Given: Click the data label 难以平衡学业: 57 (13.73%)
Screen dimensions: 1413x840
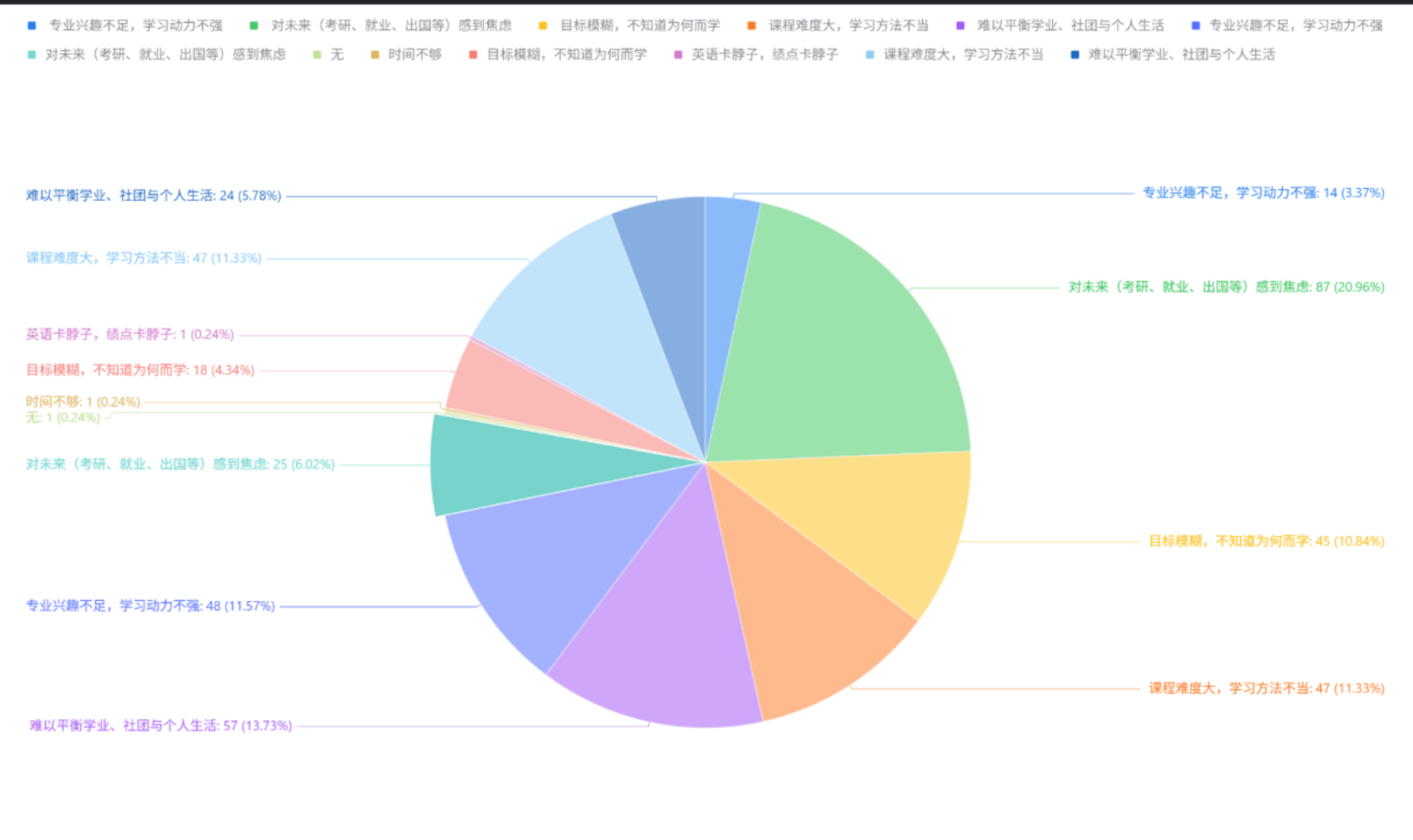Looking at the screenshot, I should 161,726.
